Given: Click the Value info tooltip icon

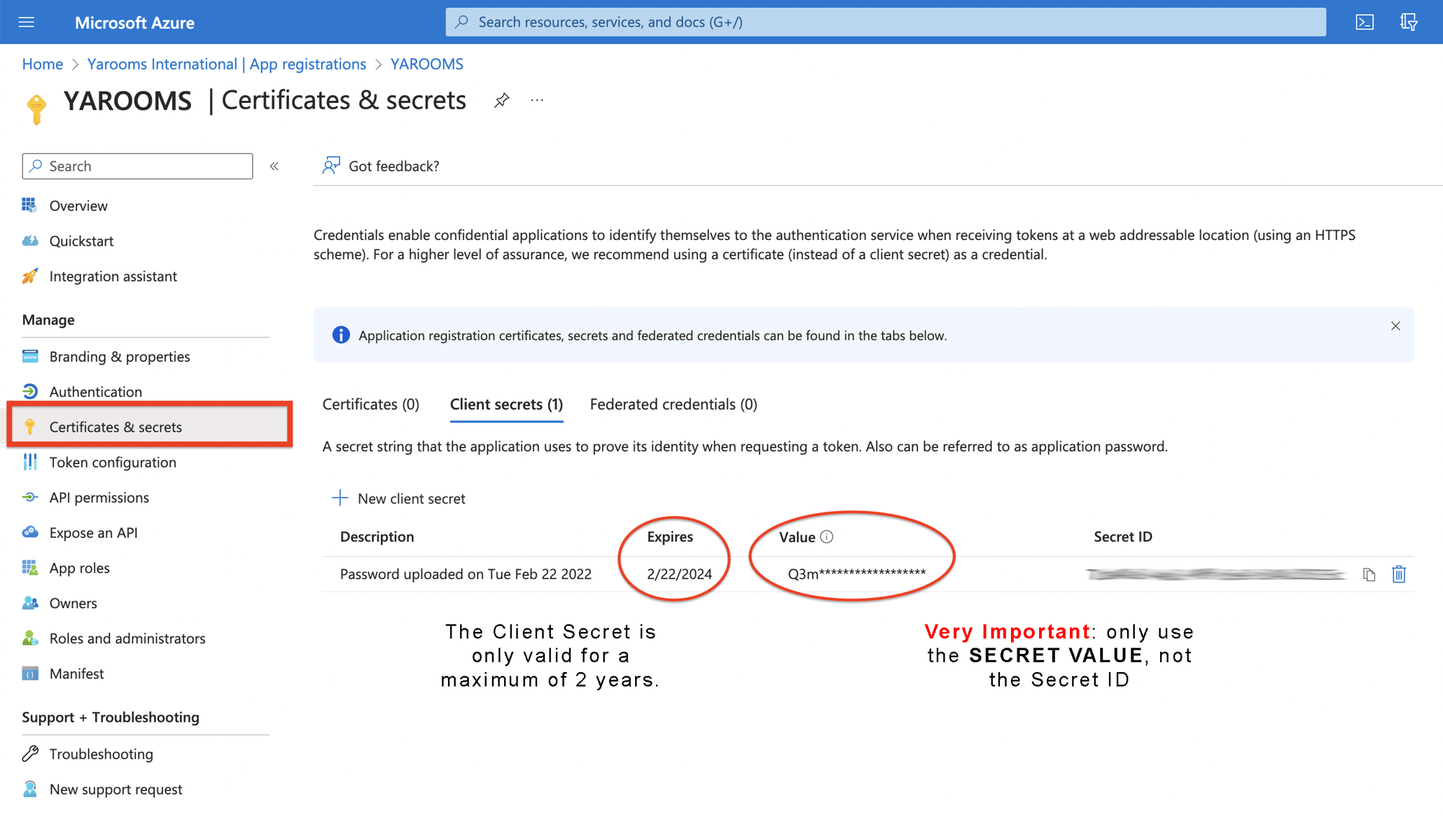Looking at the screenshot, I should click(x=827, y=537).
